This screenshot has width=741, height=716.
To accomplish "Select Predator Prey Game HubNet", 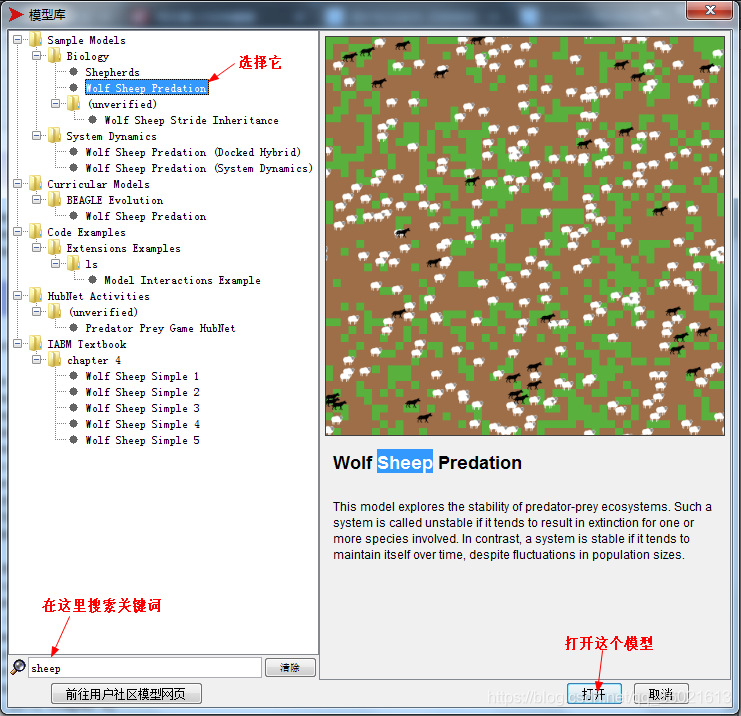I will (x=160, y=328).
